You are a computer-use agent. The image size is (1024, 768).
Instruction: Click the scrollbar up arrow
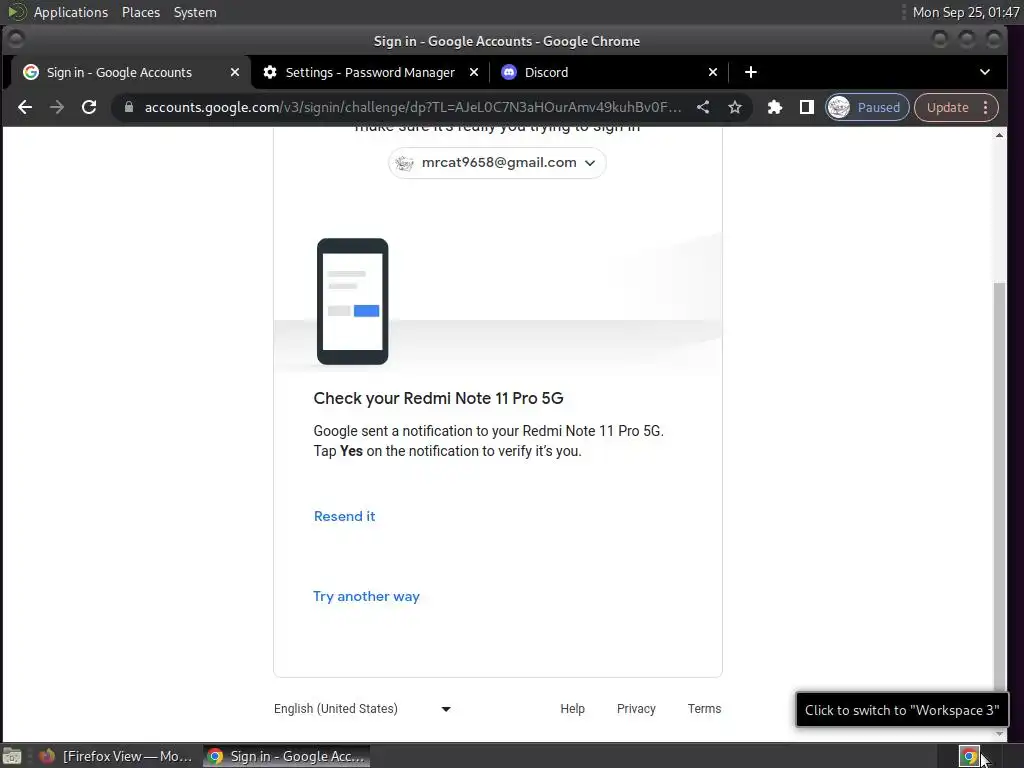(999, 135)
